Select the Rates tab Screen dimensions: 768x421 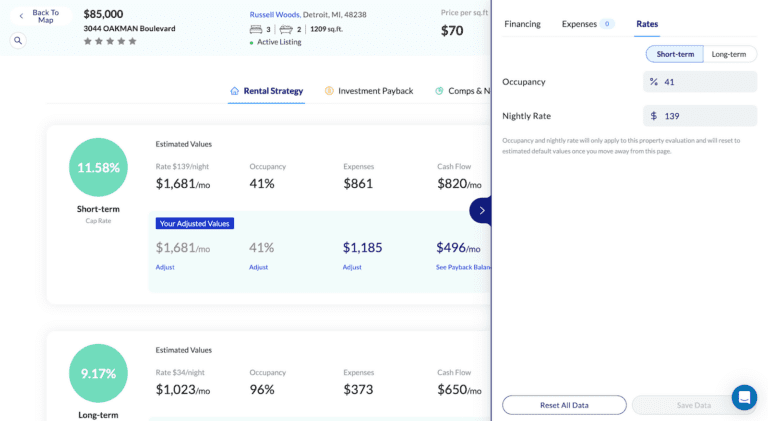647,23
